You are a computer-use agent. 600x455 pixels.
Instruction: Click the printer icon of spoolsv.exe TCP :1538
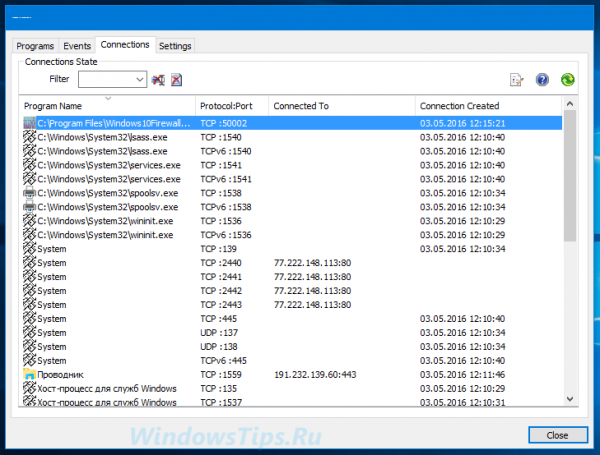tap(29, 192)
